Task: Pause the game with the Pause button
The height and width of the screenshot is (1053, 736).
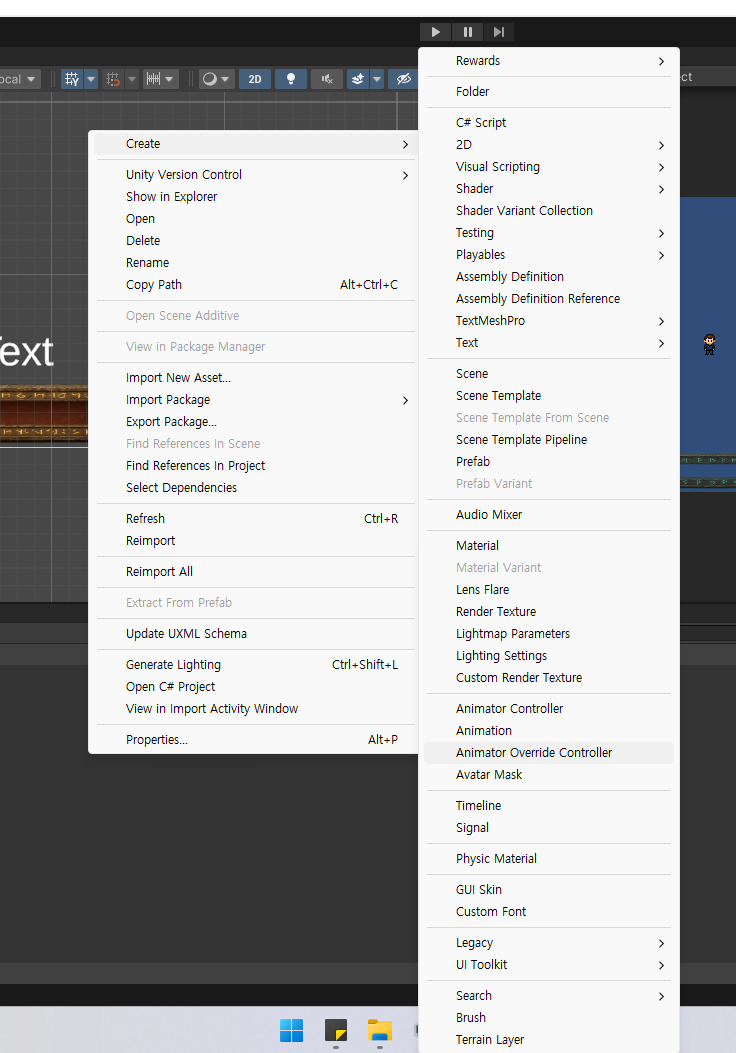Action: point(467,32)
